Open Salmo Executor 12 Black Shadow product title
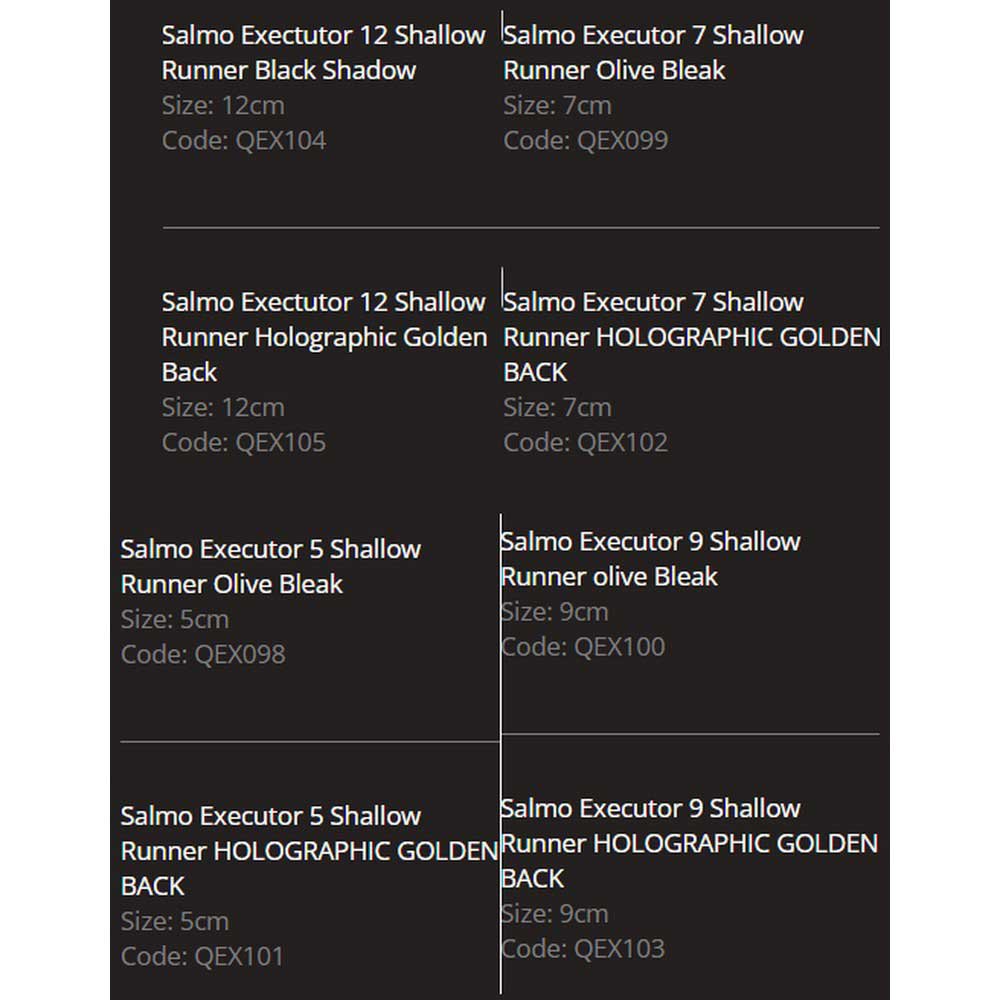 coord(323,52)
